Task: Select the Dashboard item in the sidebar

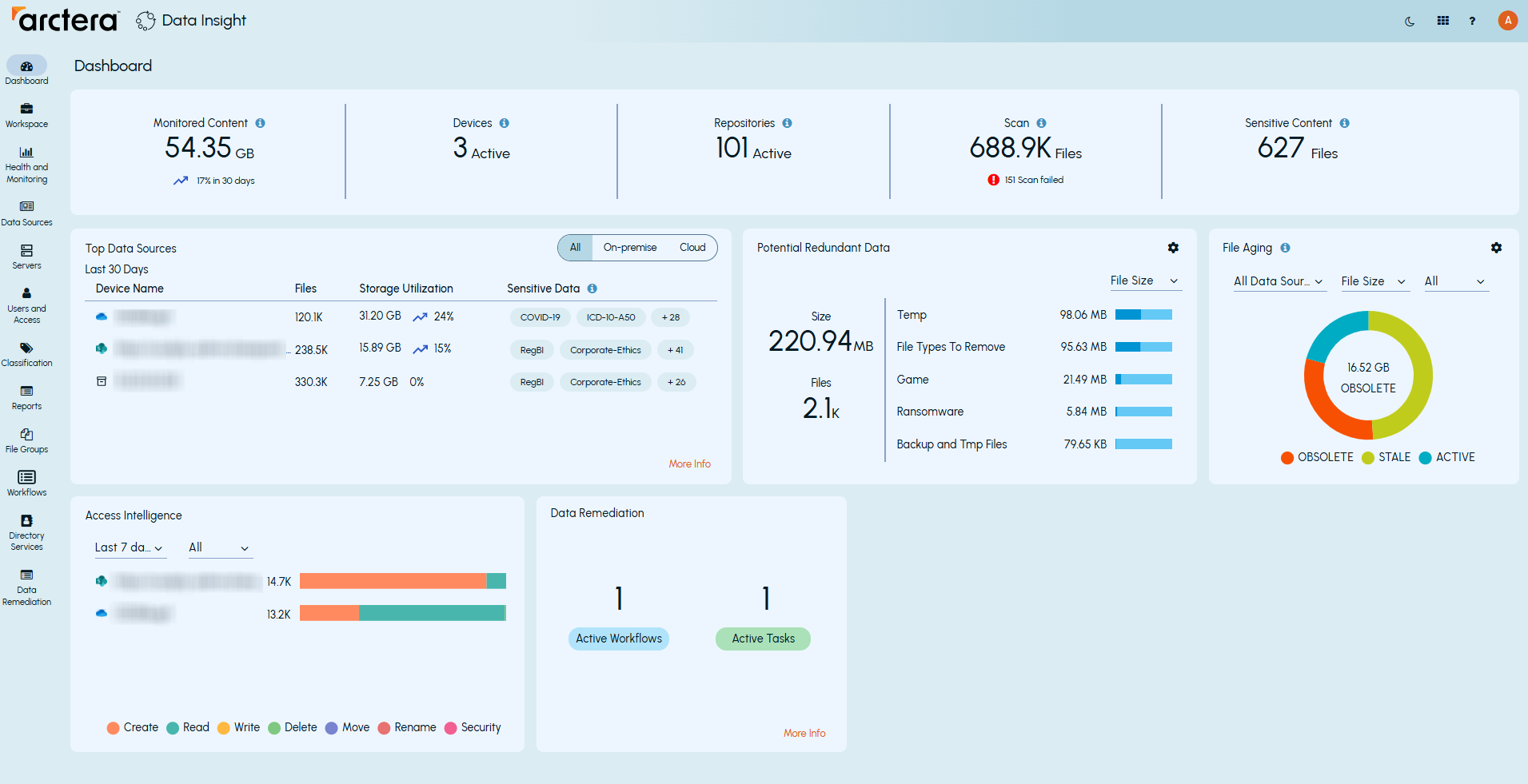Action: click(26, 68)
